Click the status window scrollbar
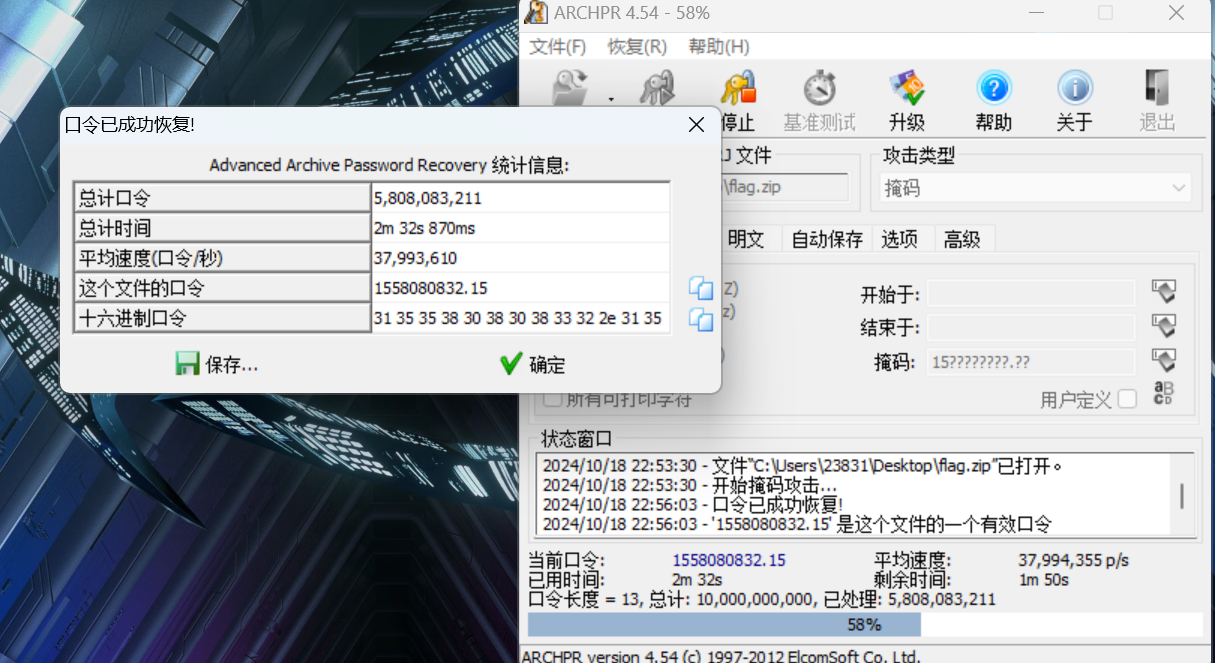The image size is (1215, 663). 1182,495
